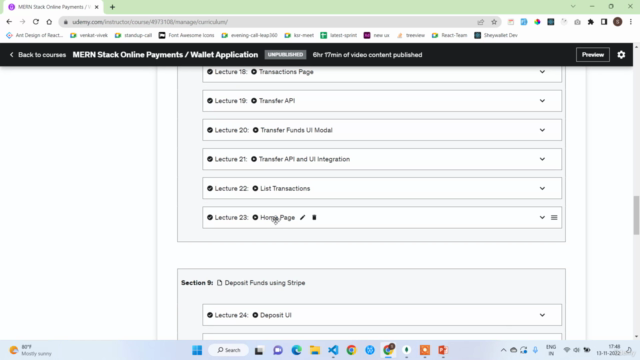Toggle browser side panel icon
The image size is (640, 360).
(604, 22)
